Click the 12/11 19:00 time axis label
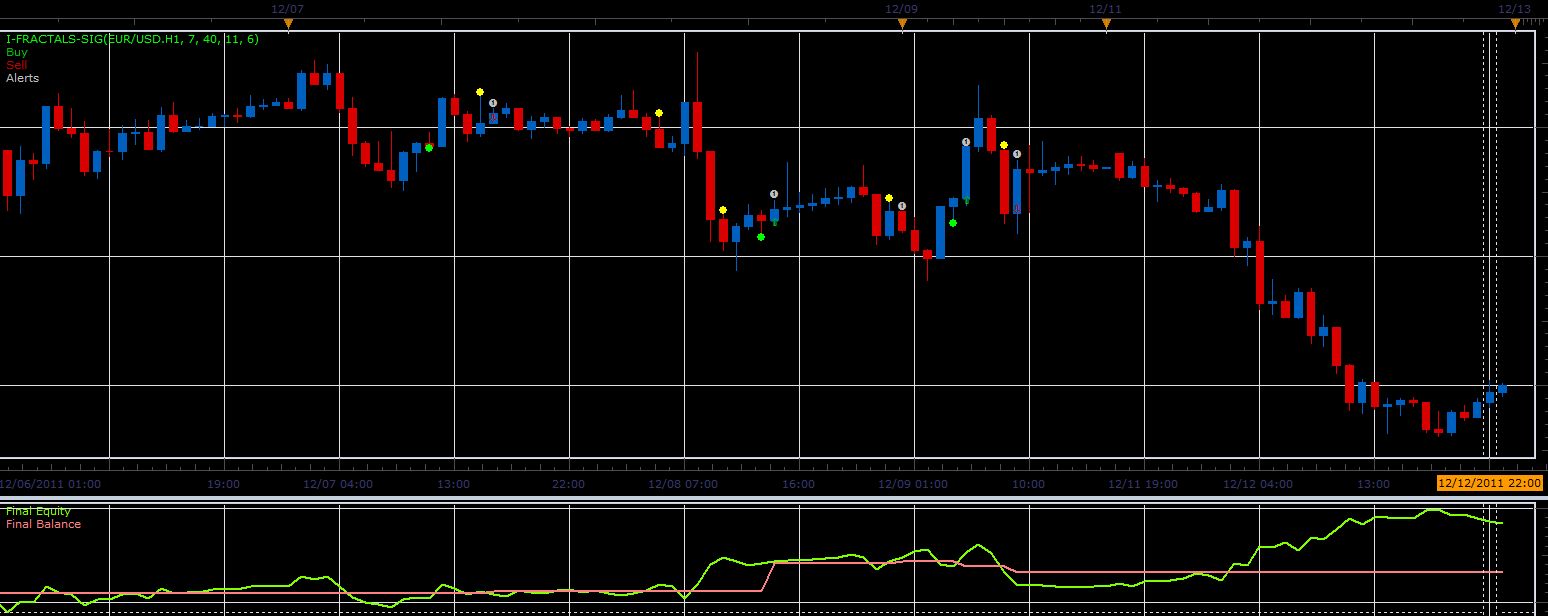The image size is (1548, 616). (x=1143, y=484)
